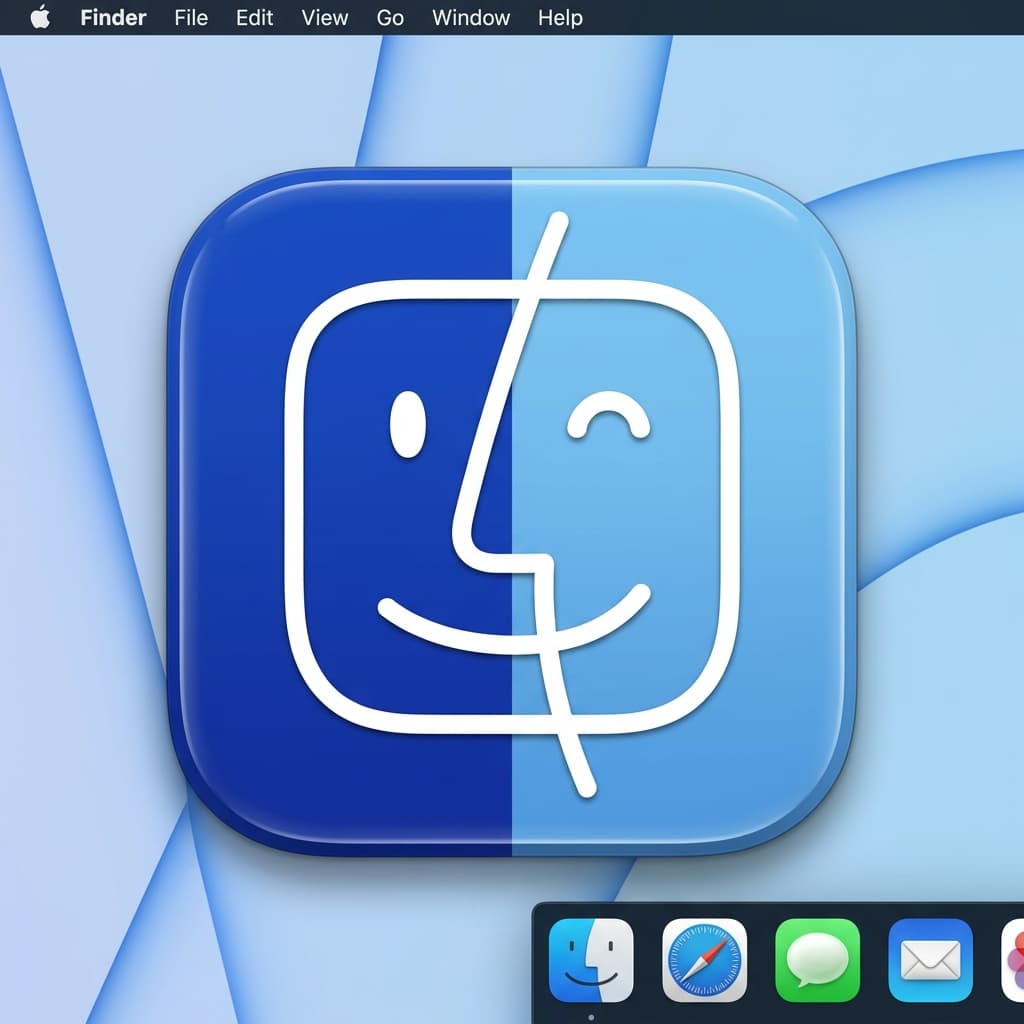Open the View menu
Screen dimensions: 1024x1024
[x=323, y=17]
